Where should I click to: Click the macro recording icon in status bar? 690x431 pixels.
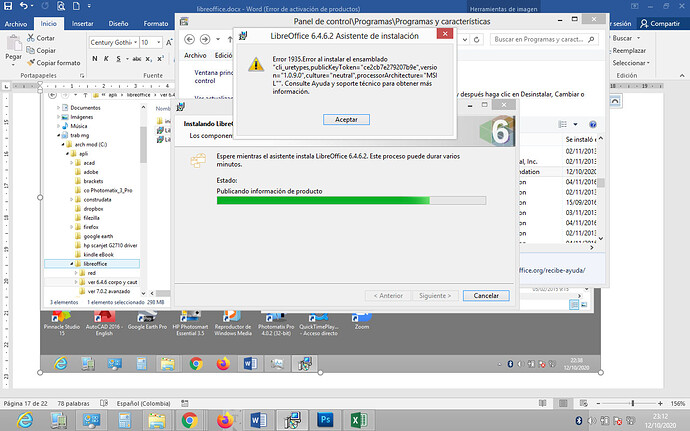185,403
